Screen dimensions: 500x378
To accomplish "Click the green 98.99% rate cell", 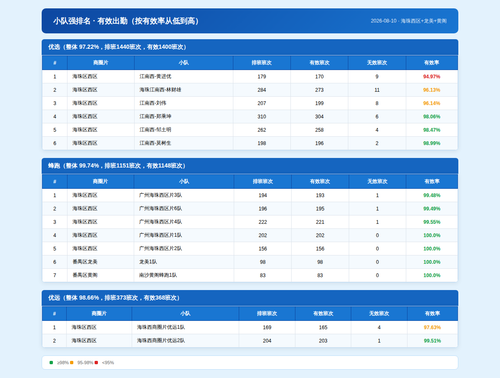I will tap(432, 143).
